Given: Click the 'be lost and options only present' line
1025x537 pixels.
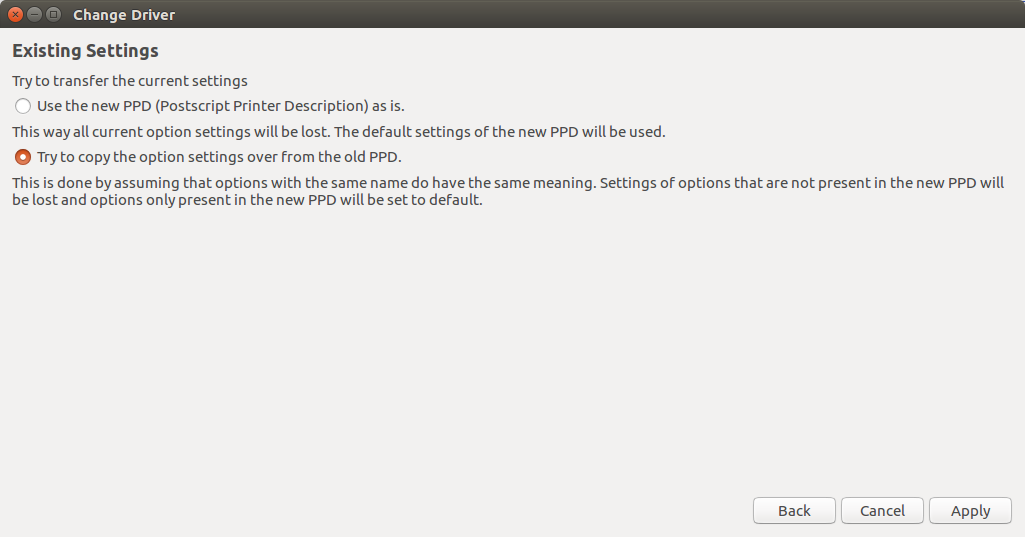Looking at the screenshot, I should pos(247,199).
